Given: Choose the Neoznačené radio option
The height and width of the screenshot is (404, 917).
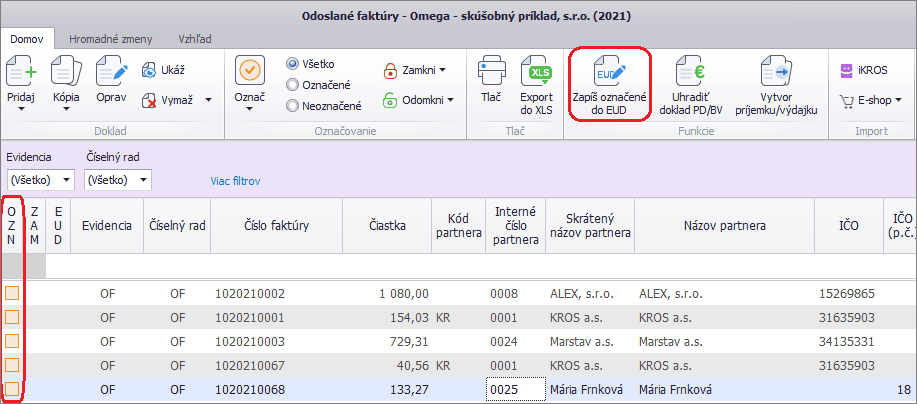Looking at the screenshot, I should [x=293, y=105].
